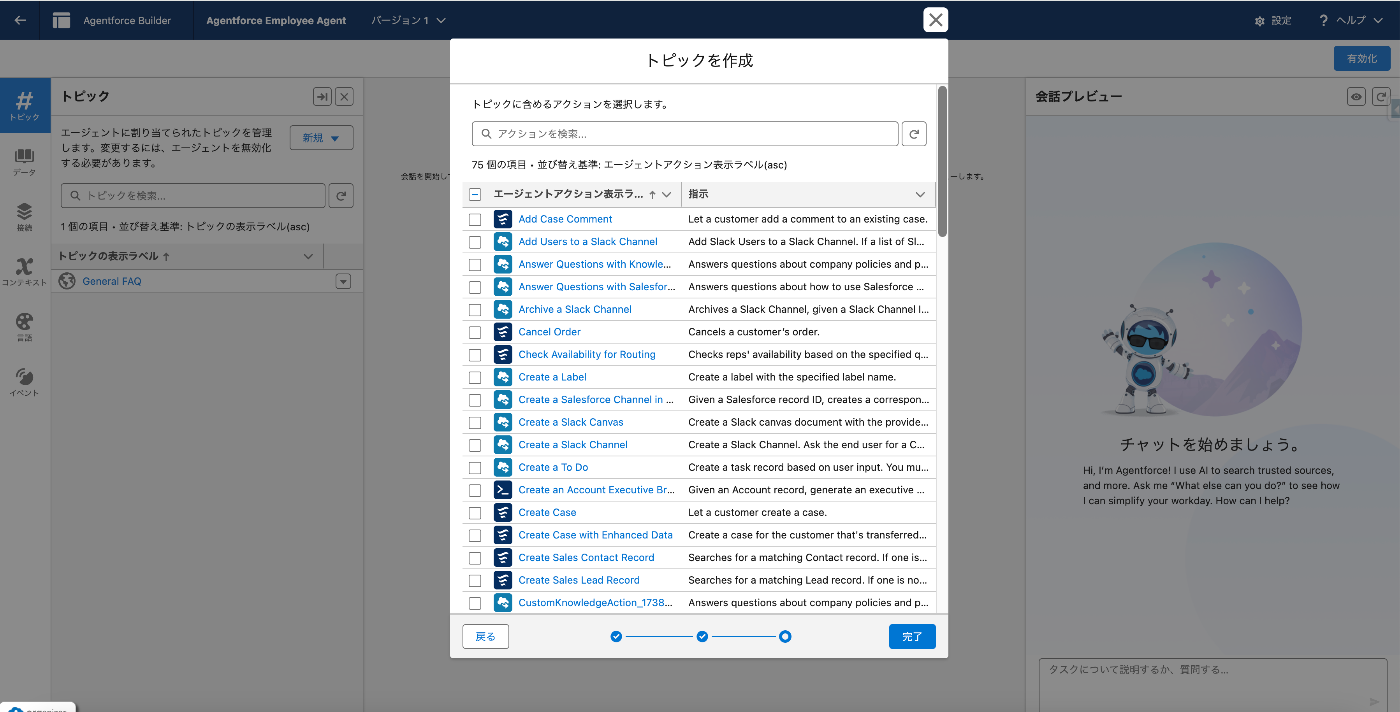Open the Language (言語) sidebar icon
This screenshot has width=1400, height=712.
coord(24,327)
